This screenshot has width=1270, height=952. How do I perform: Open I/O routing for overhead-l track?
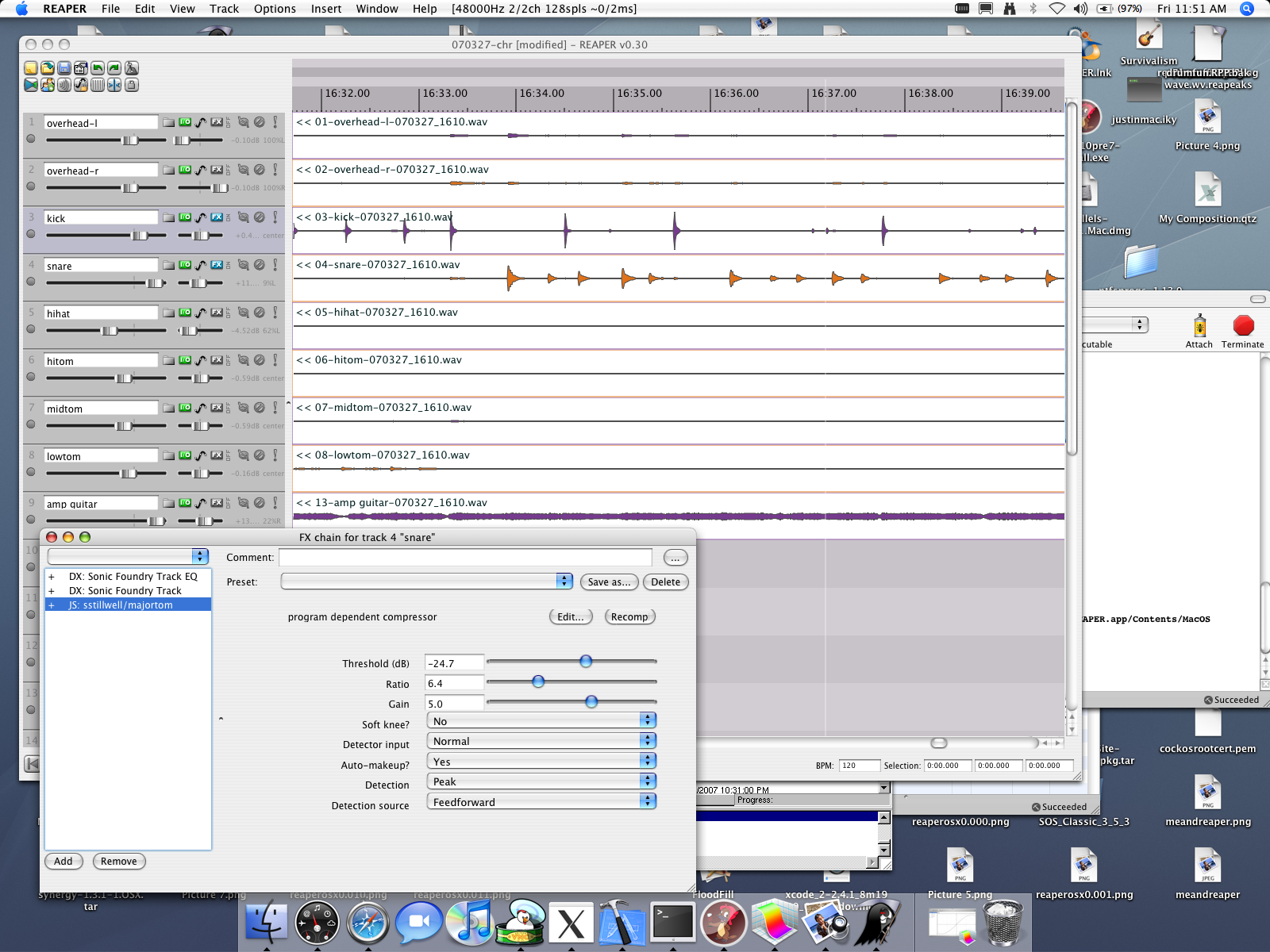click(x=185, y=122)
